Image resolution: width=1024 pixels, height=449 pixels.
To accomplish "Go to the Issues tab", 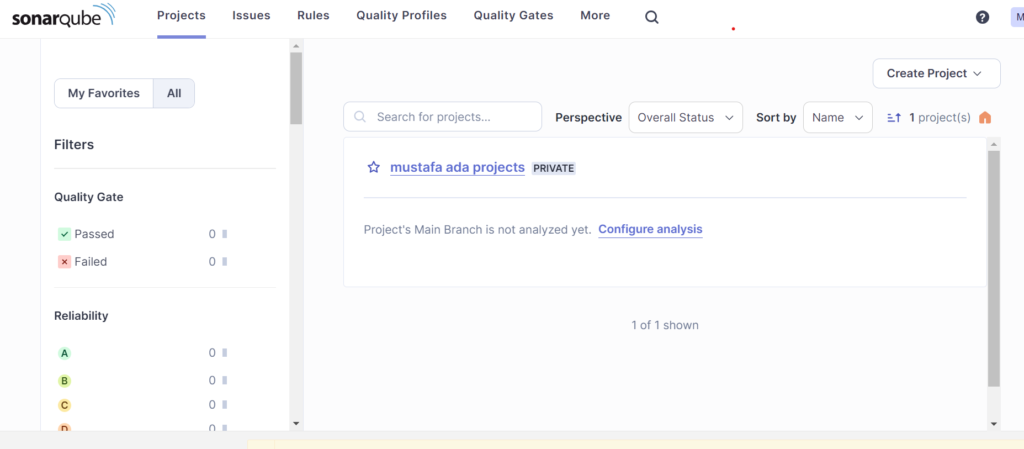I will pyautogui.click(x=251, y=16).
